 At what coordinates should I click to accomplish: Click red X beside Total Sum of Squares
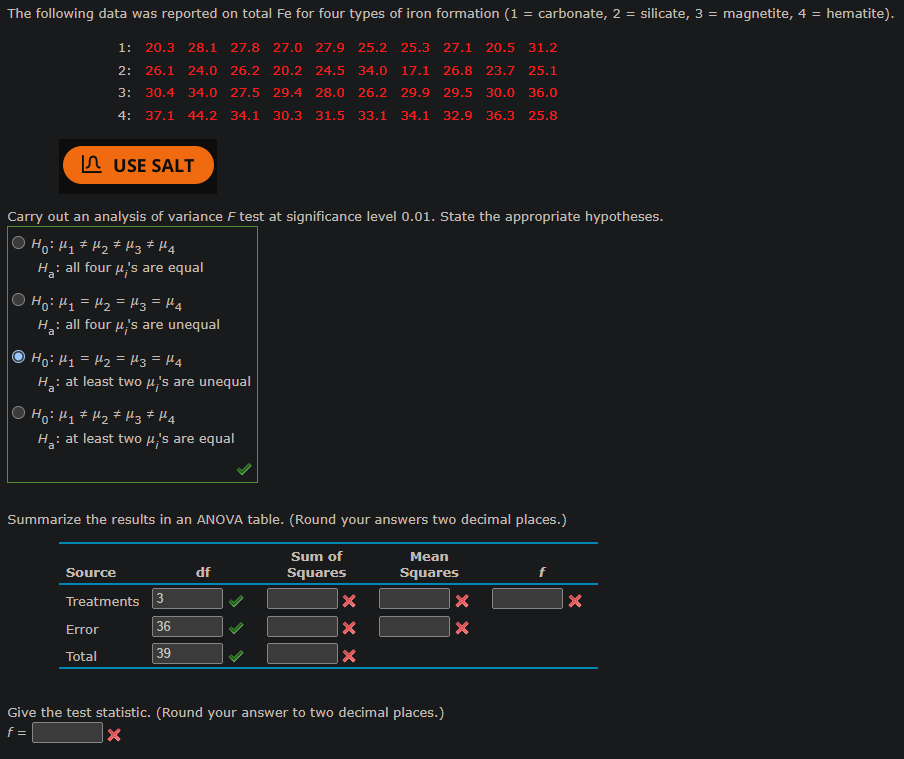click(x=349, y=656)
